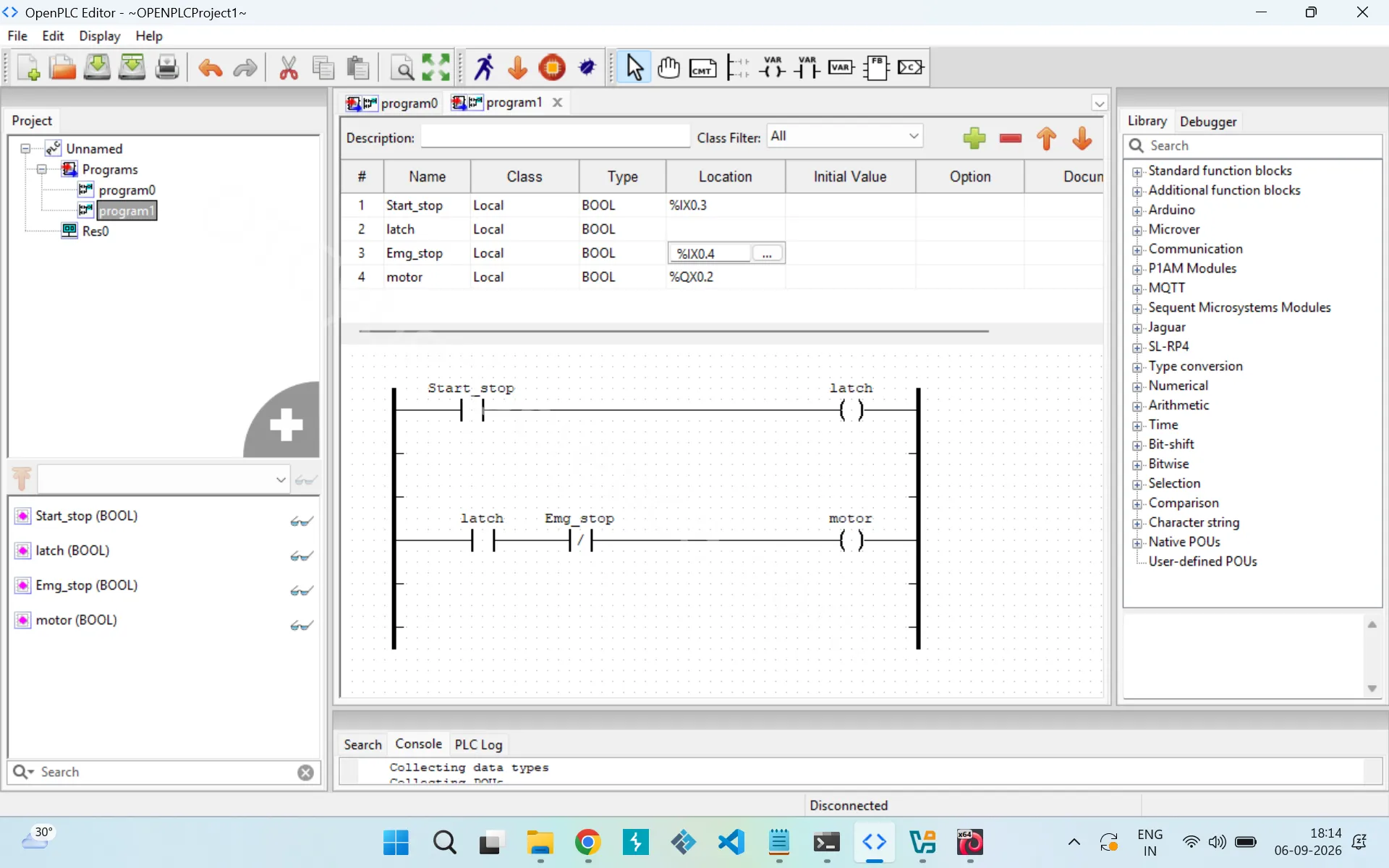Click the glasses icon beside the instance dropdown

(x=306, y=480)
